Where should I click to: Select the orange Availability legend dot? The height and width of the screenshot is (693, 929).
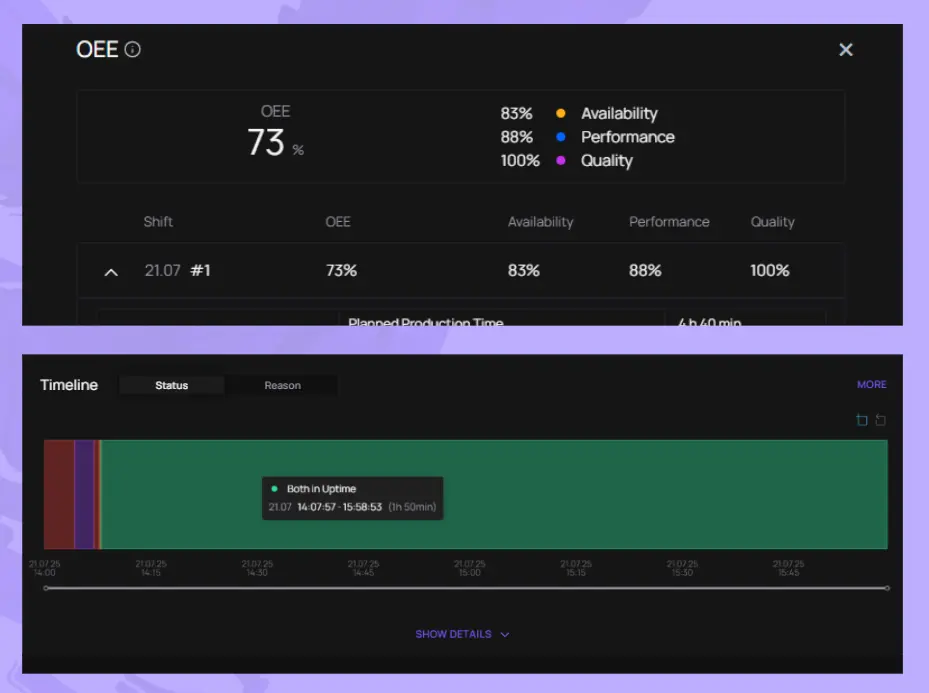point(560,113)
